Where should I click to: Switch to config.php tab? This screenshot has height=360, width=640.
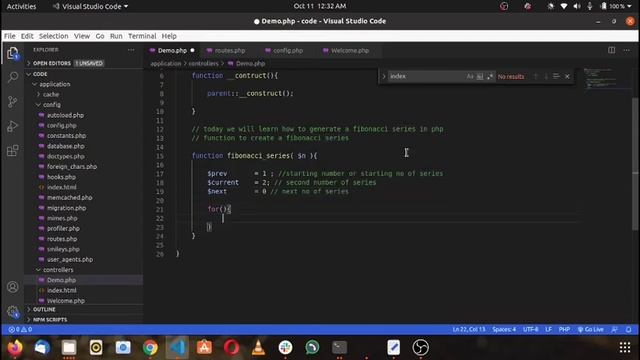[288, 51]
